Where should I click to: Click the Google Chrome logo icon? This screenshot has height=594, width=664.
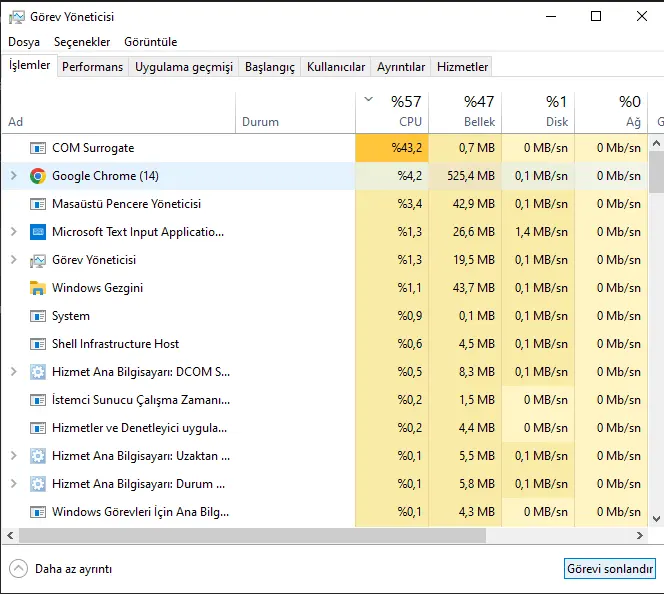pyautogui.click(x=38, y=176)
